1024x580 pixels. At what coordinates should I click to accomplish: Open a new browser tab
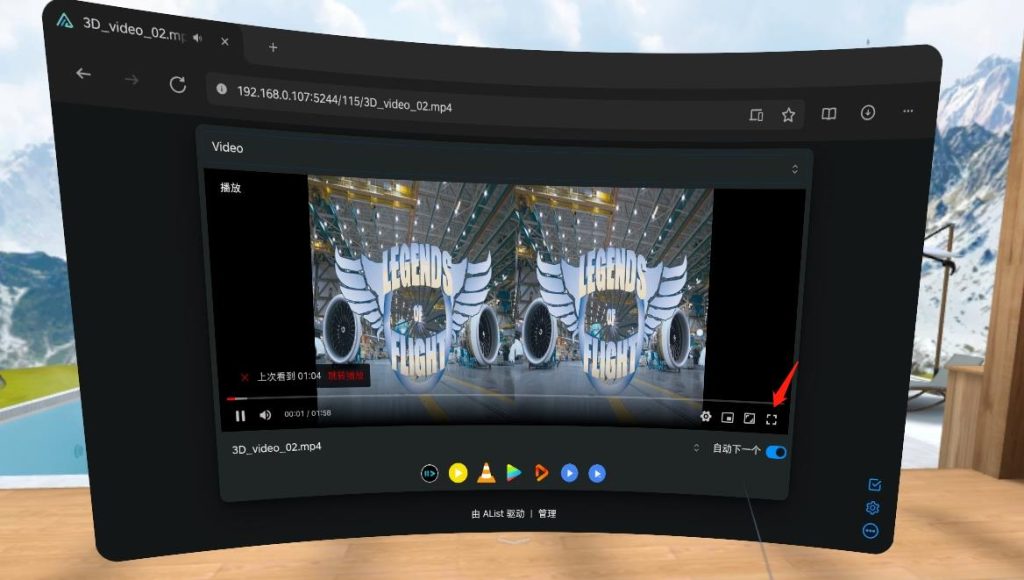pyautogui.click(x=273, y=47)
